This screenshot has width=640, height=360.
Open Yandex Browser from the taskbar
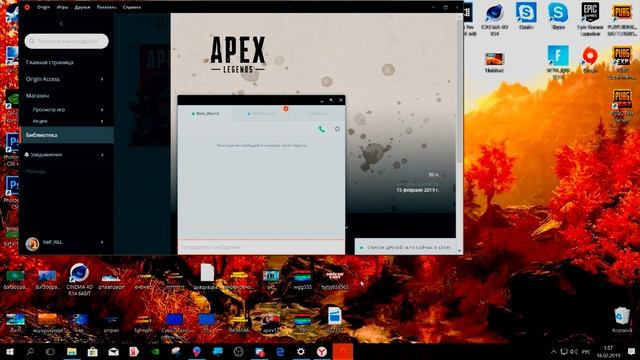[x=322, y=352]
